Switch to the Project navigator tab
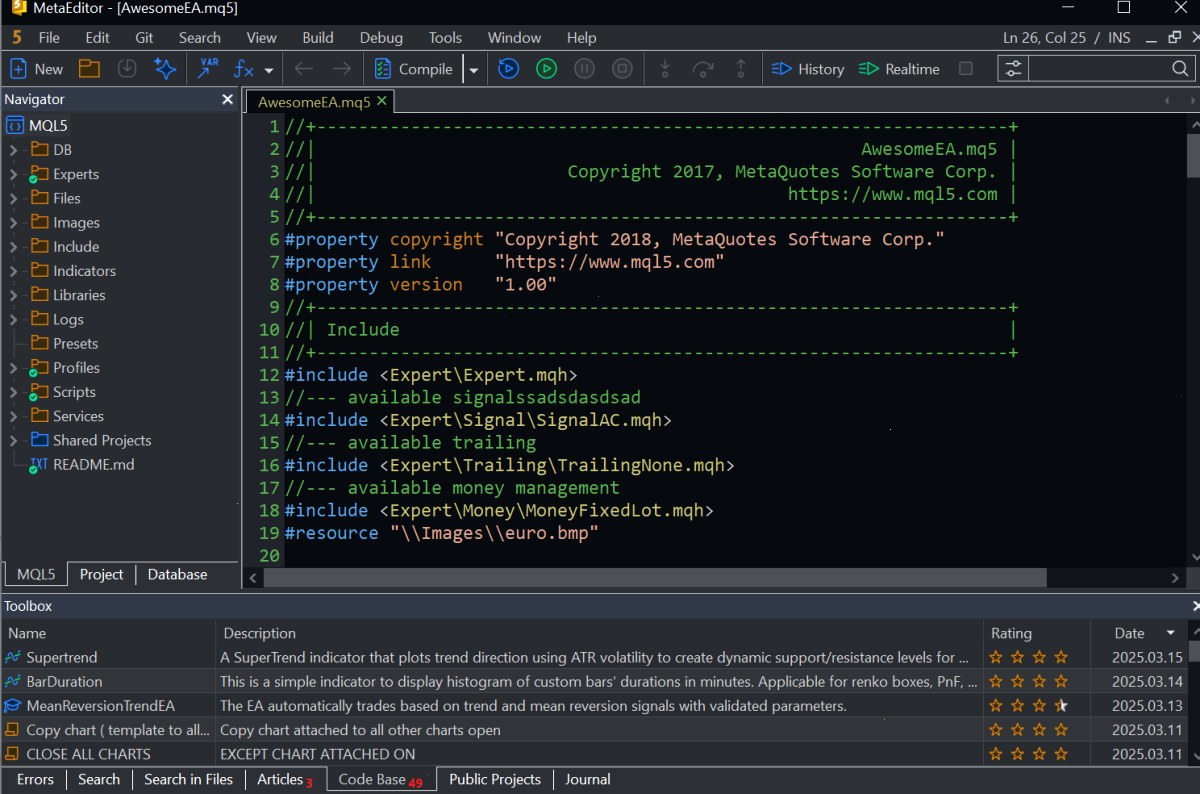 click(x=102, y=575)
